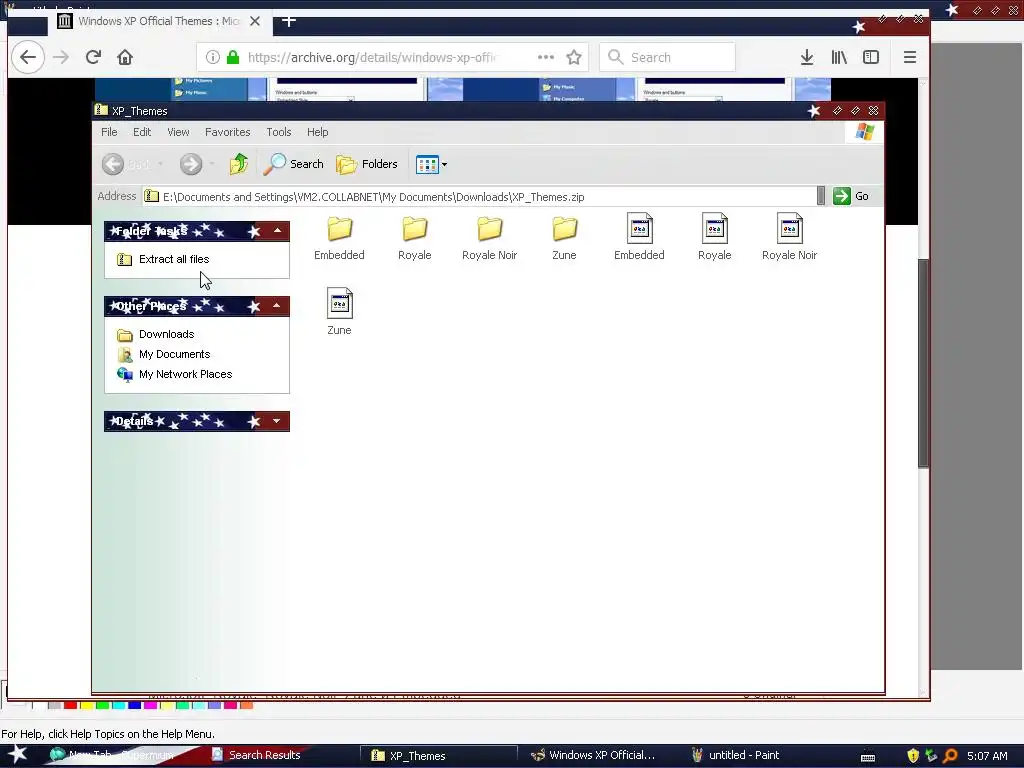The width and height of the screenshot is (1024, 768).
Task: Bookmark this page with the star
Action: click(x=574, y=57)
